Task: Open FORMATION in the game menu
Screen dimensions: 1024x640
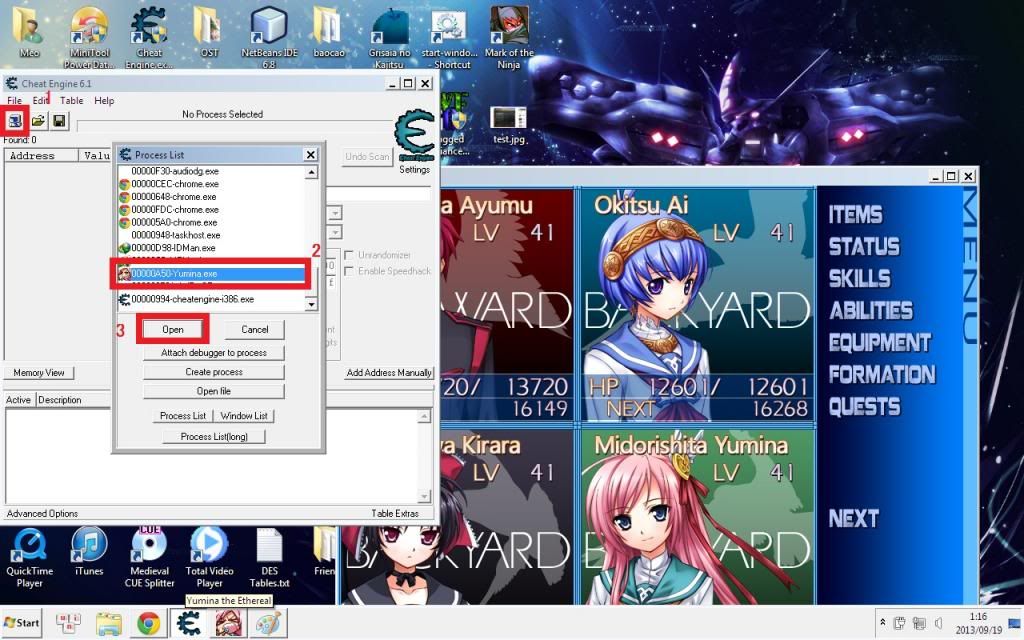Action: [882, 375]
